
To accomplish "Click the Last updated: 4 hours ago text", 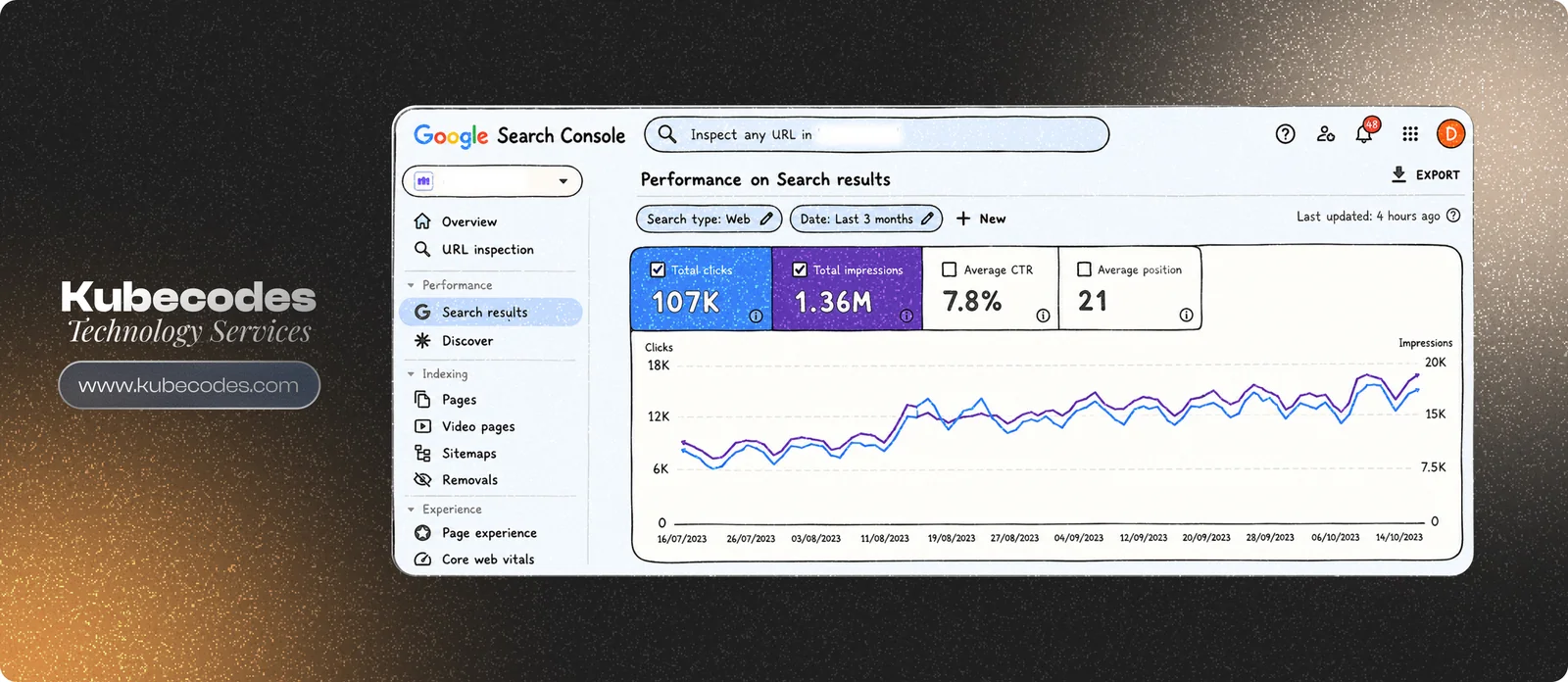I will pyautogui.click(x=1368, y=217).
